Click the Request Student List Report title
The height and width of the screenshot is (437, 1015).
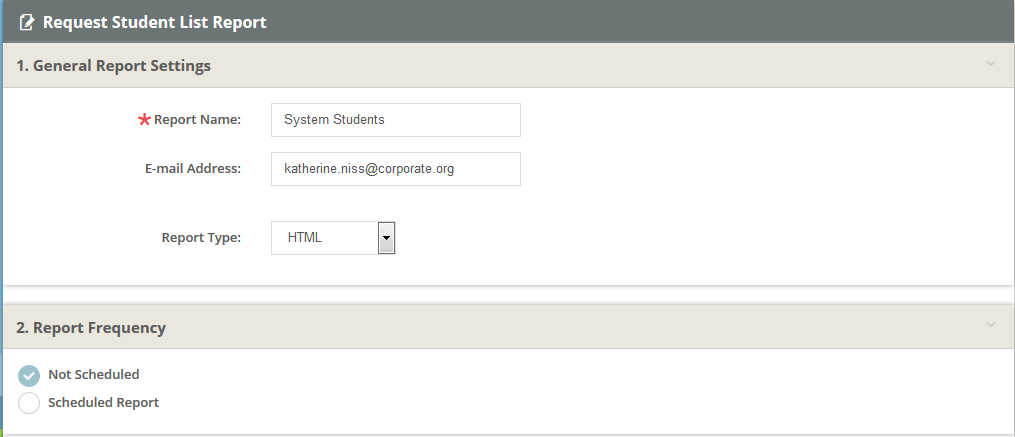(154, 22)
